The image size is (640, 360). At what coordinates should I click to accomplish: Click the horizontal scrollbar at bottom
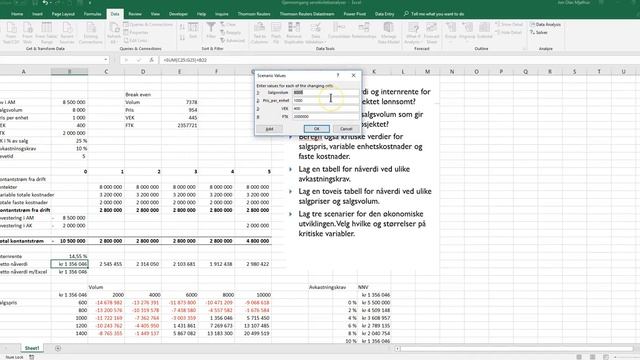point(516,349)
